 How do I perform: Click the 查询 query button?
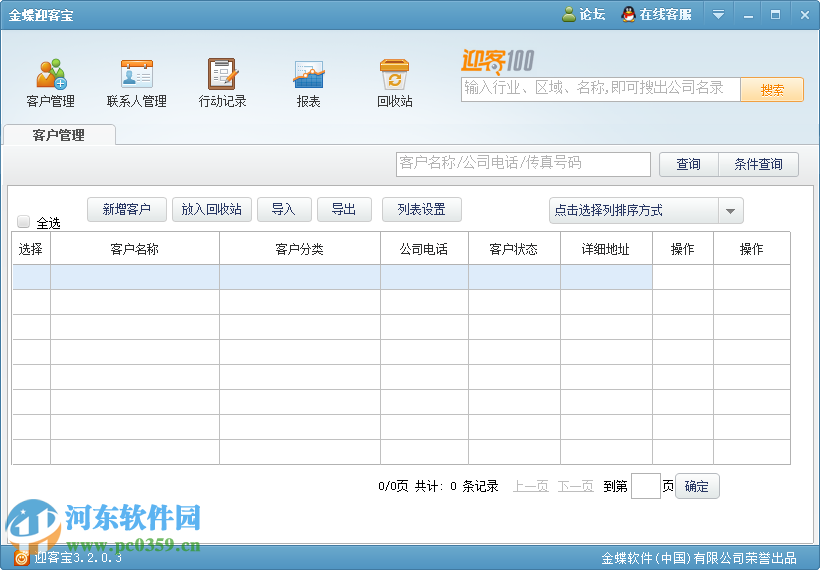pos(689,164)
